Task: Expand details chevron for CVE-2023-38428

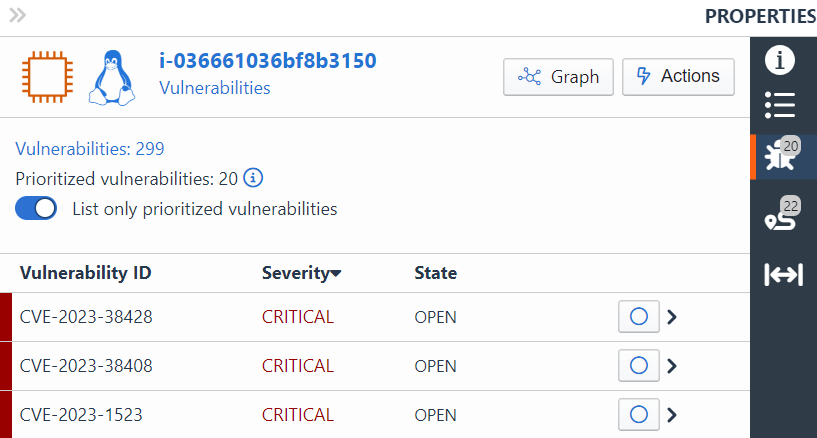Action: [672, 317]
